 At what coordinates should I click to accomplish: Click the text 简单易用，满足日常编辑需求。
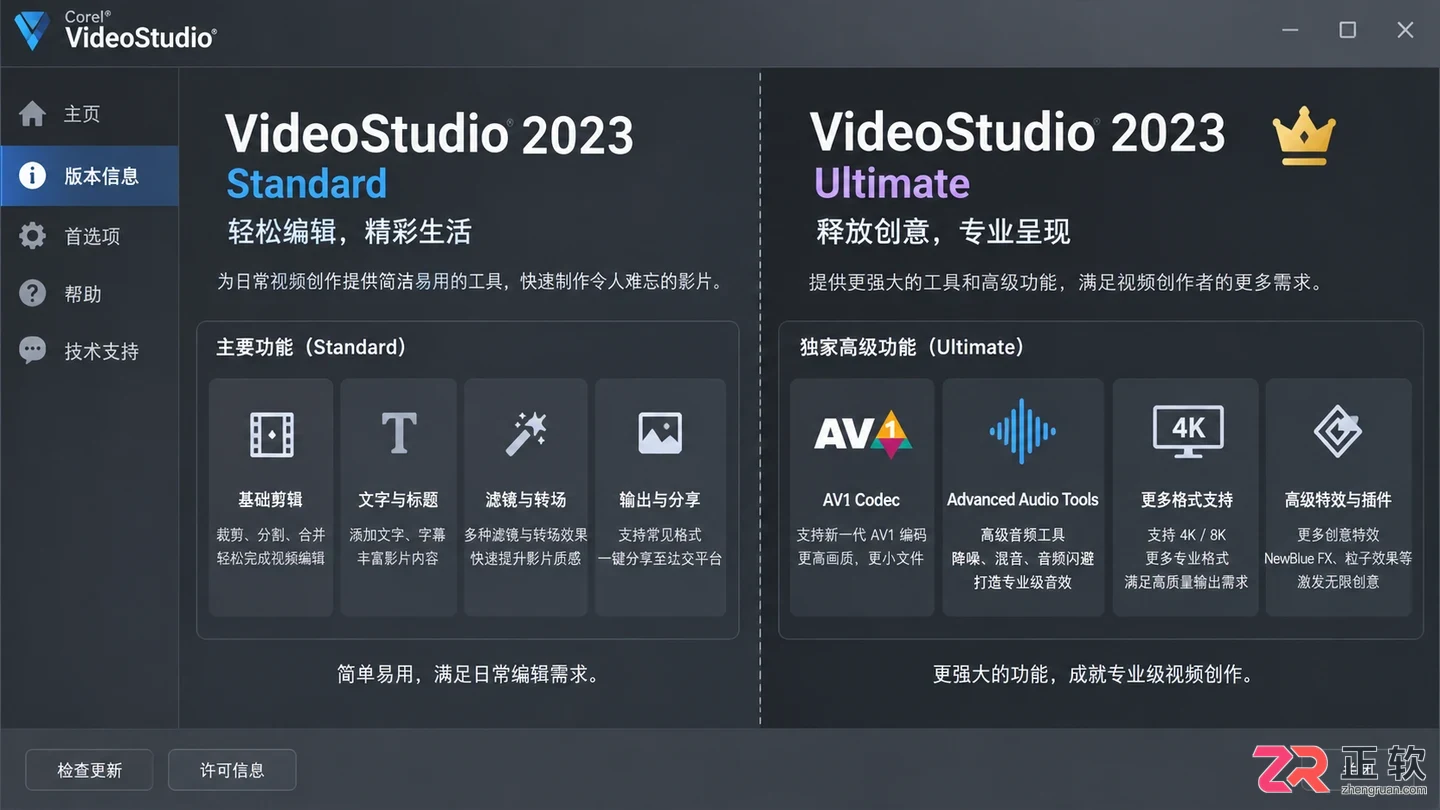point(468,674)
